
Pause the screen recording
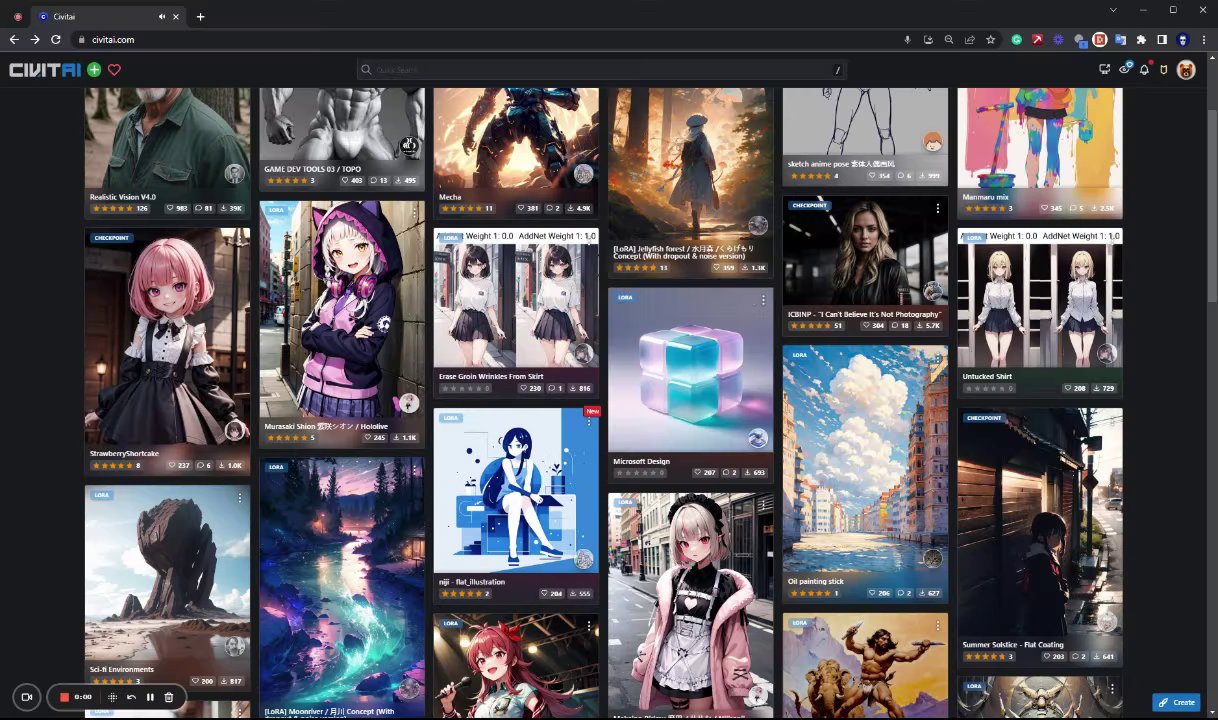(150, 697)
